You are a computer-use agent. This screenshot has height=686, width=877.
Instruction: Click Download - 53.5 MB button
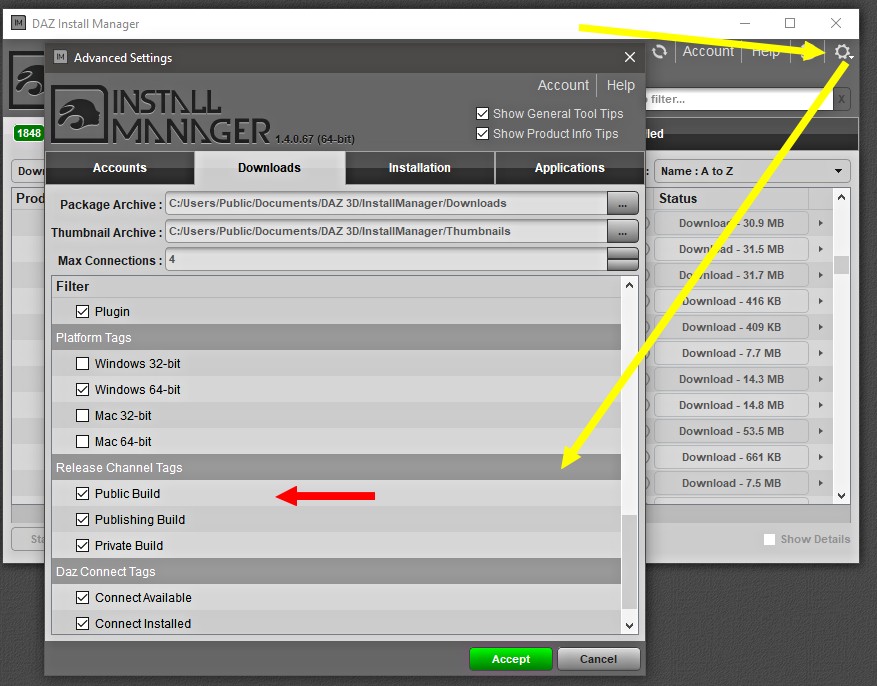click(731, 431)
